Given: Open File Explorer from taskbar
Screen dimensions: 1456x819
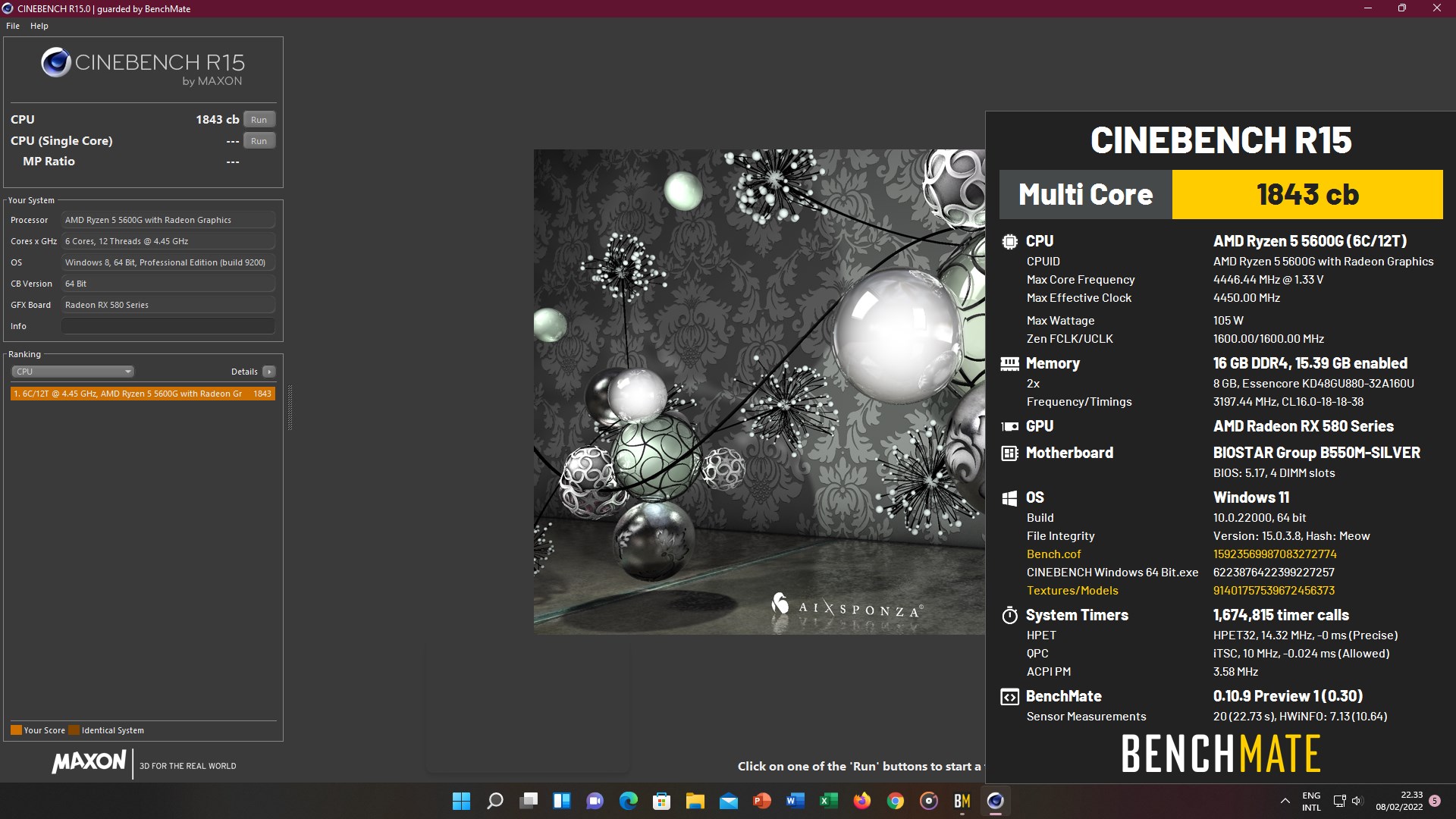Looking at the screenshot, I should pos(695,801).
